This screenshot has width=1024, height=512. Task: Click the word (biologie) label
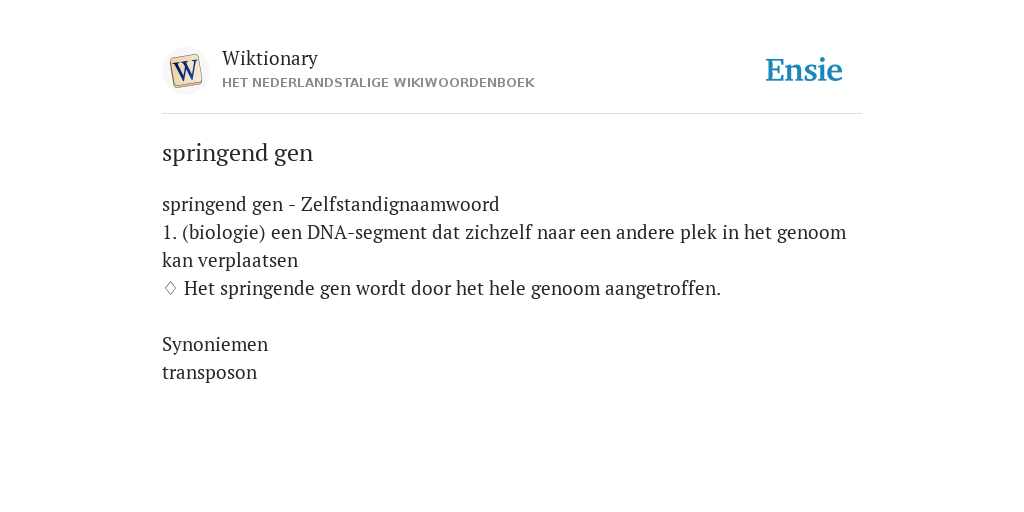click(224, 232)
